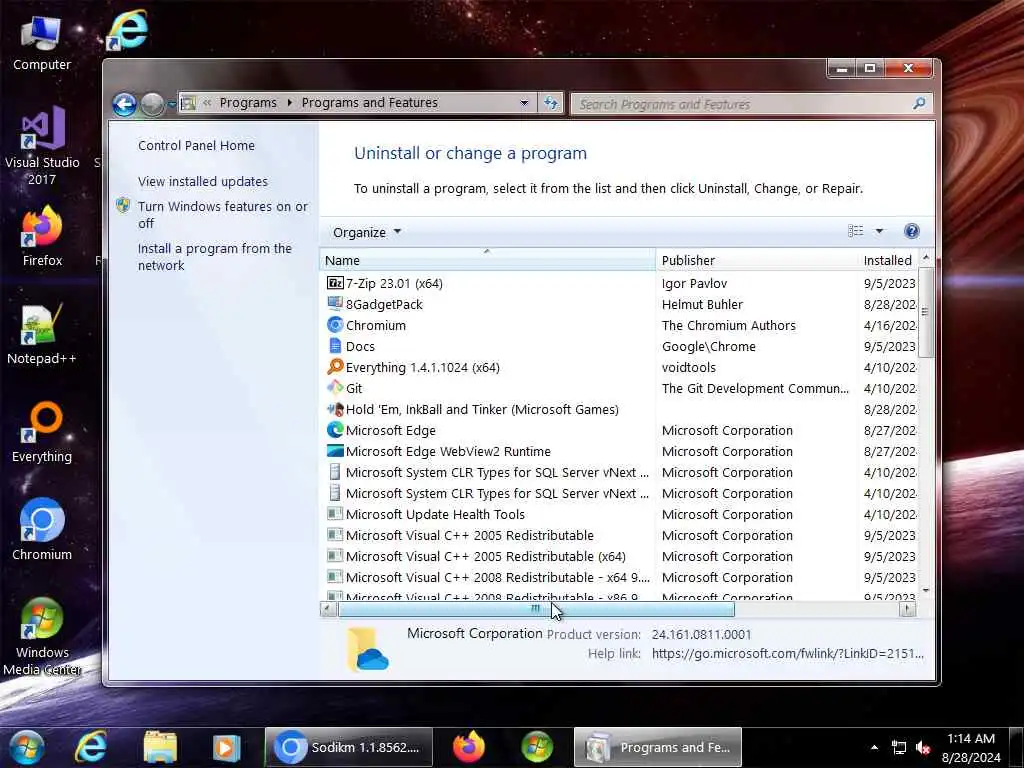Focus the Search Programs and Features box
This screenshot has width=1024, height=768.
click(750, 104)
